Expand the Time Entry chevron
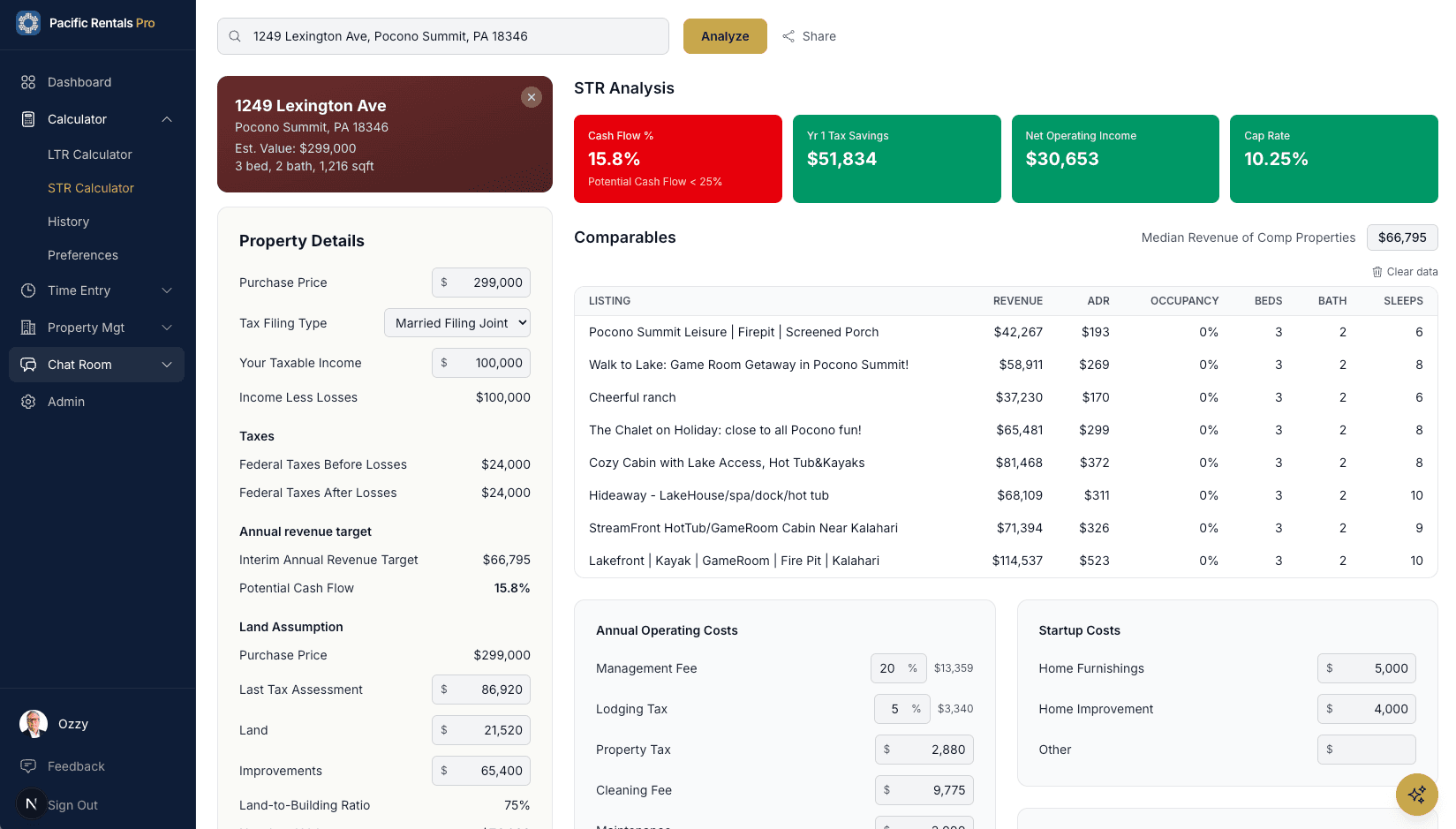 point(167,290)
